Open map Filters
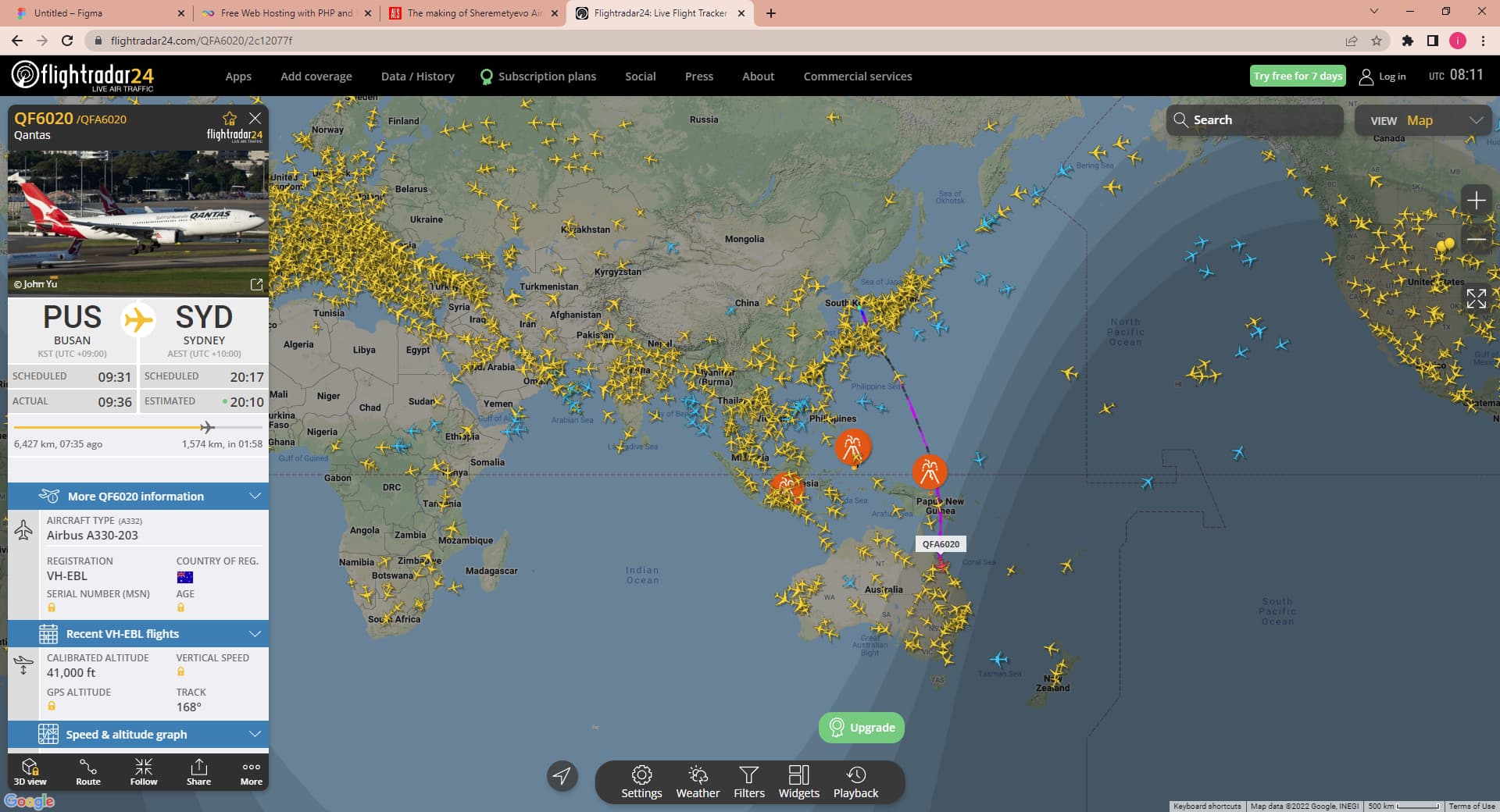 coord(749,782)
